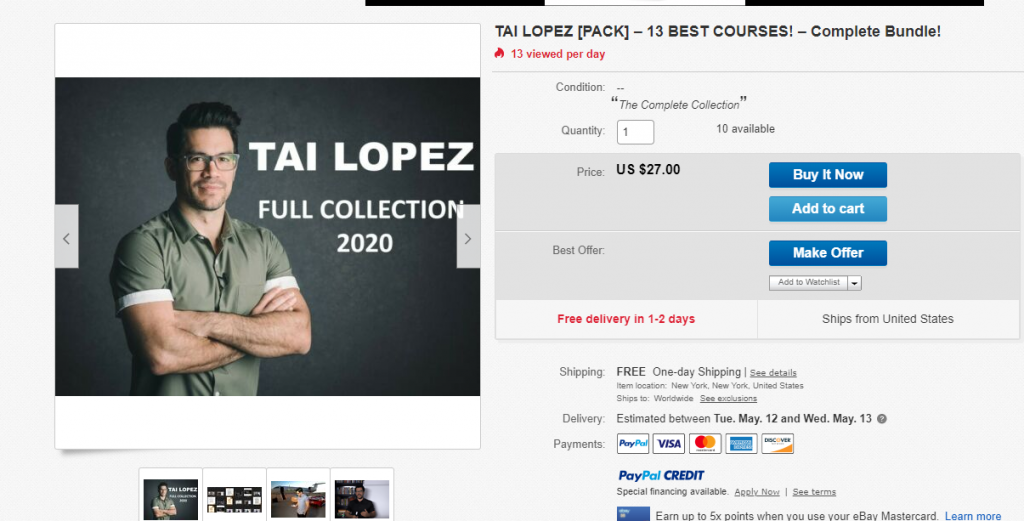The height and width of the screenshot is (521, 1024).
Task: Click the Discover card icon
Action: point(777,443)
